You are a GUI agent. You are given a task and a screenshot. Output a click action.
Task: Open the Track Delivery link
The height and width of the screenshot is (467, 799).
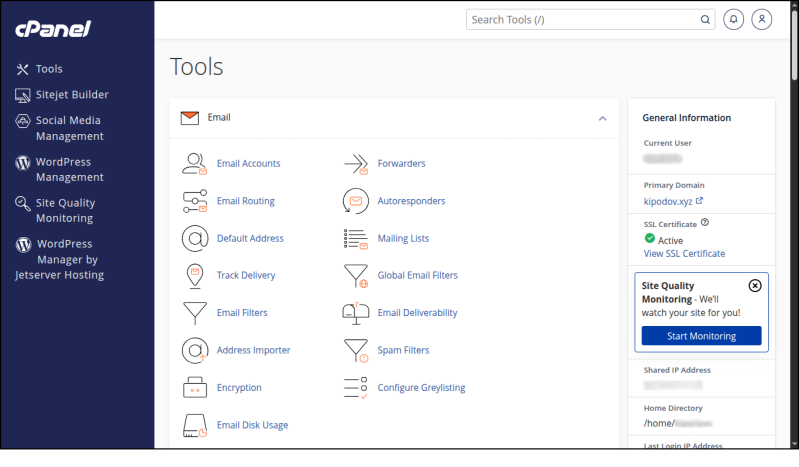tap(246, 275)
